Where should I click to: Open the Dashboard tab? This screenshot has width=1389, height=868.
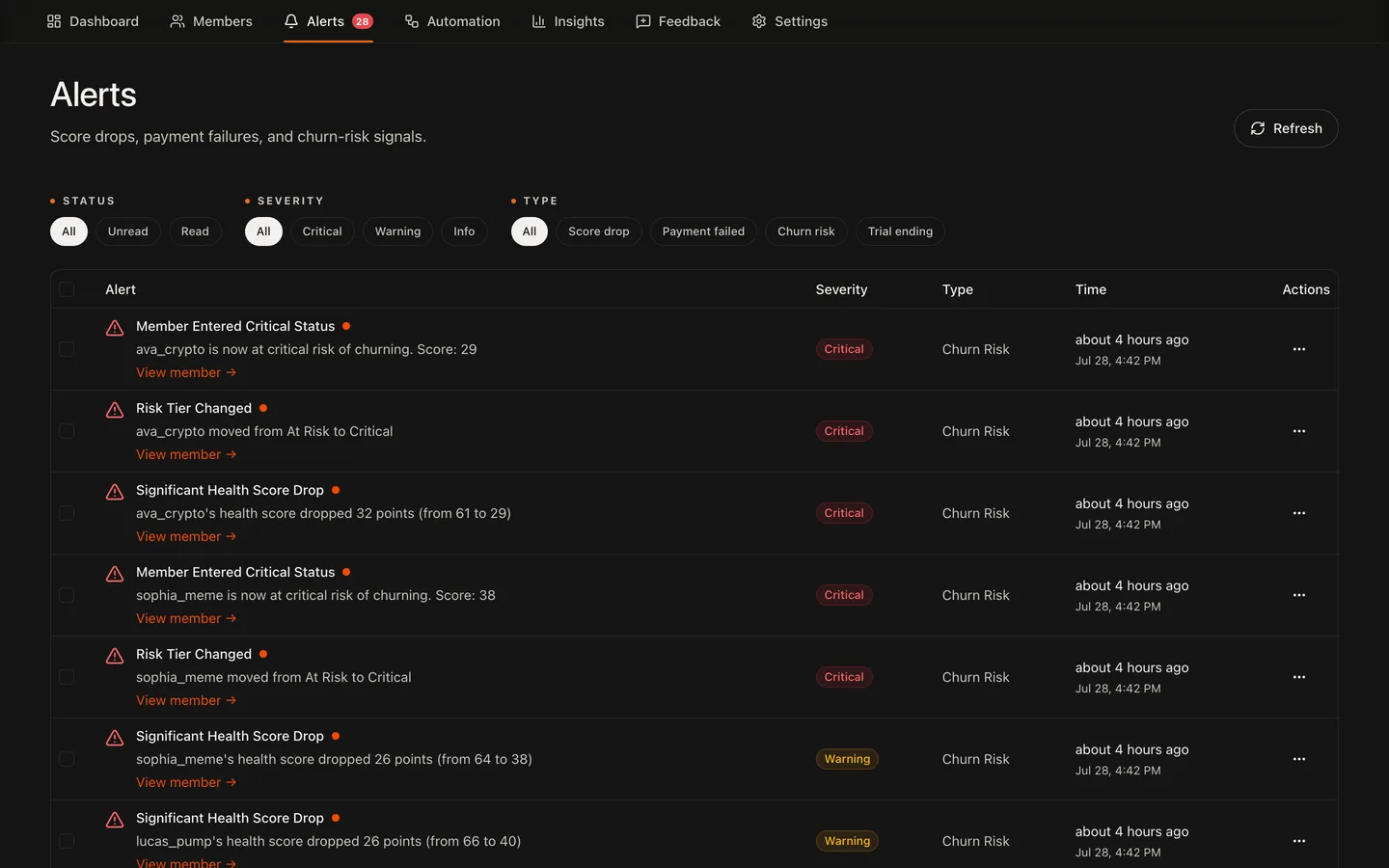tap(93, 21)
